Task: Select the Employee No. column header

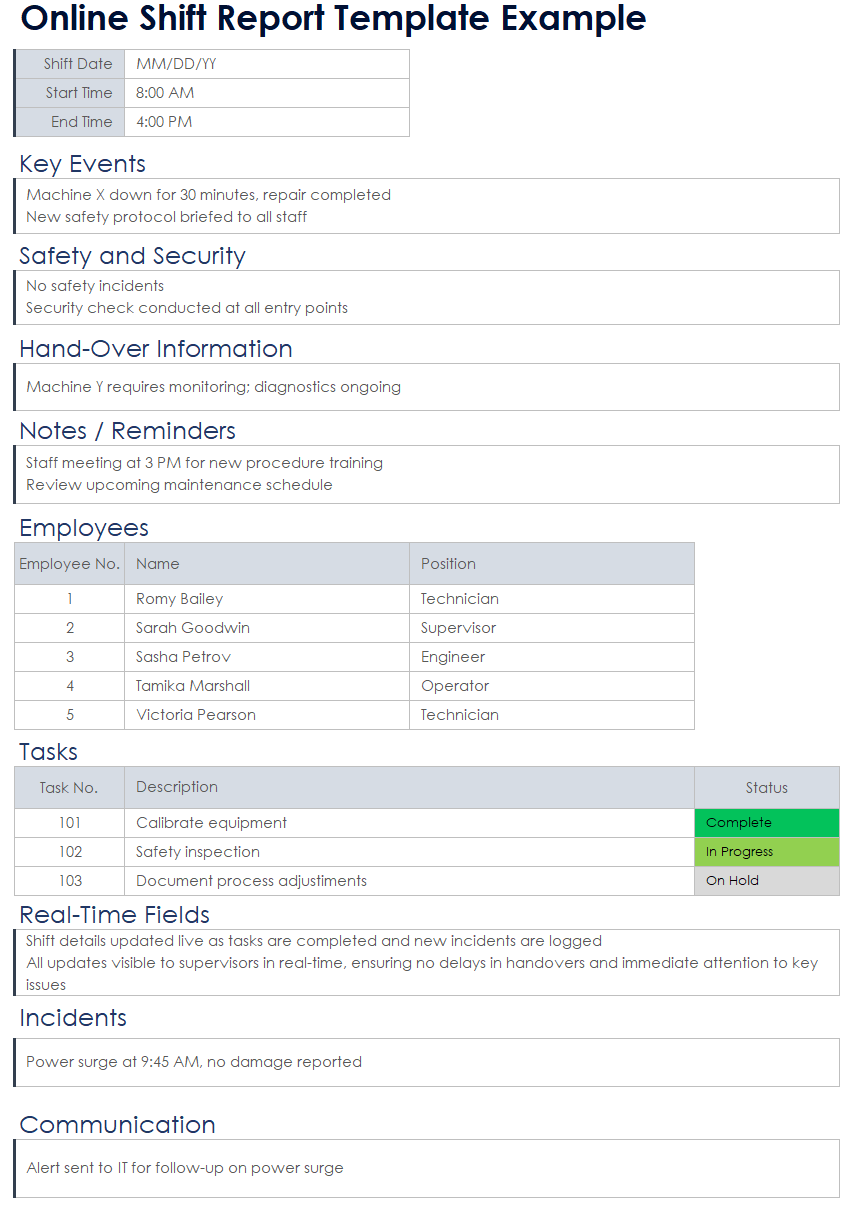Action: tap(68, 563)
